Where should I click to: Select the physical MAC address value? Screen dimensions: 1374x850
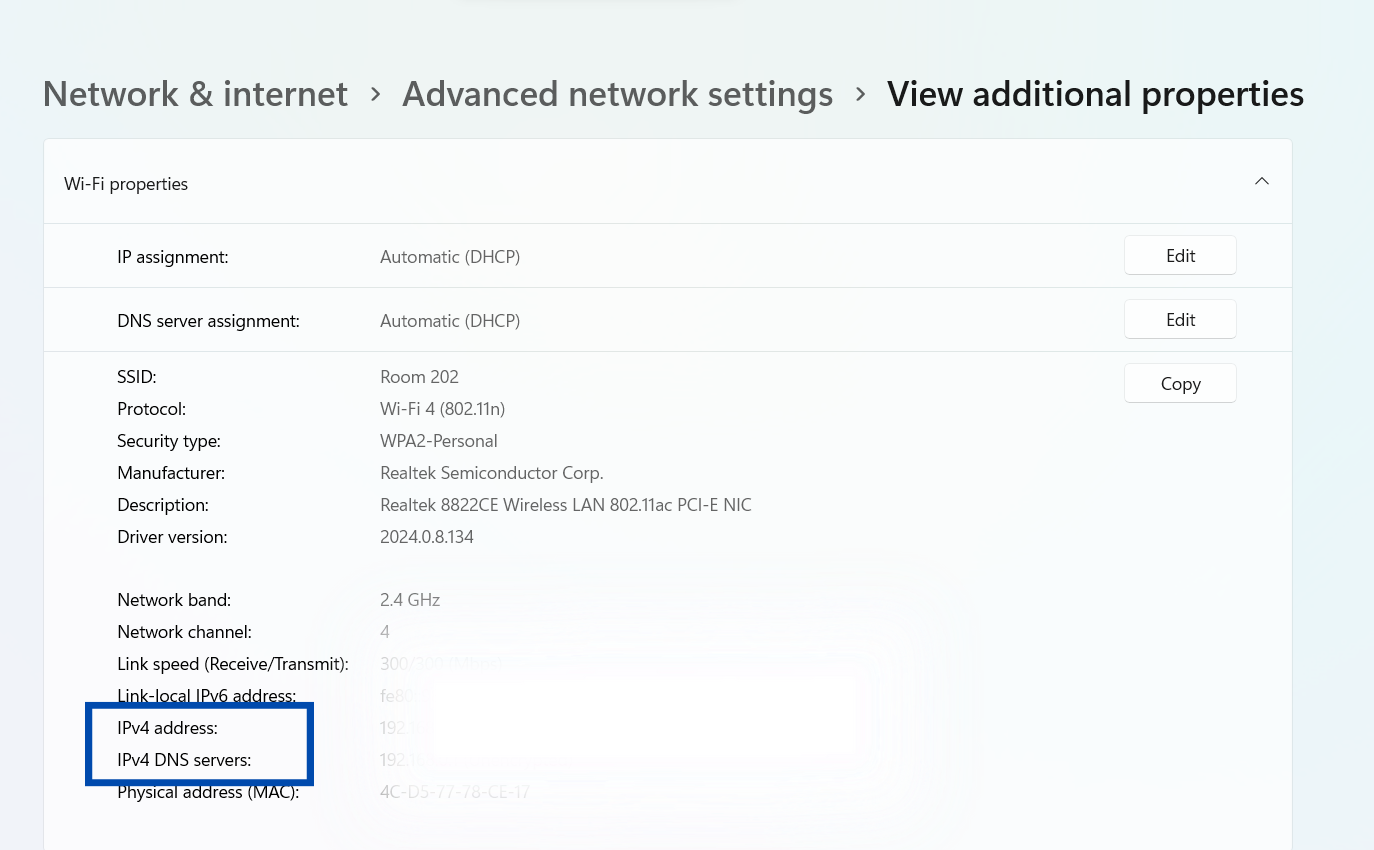point(455,791)
